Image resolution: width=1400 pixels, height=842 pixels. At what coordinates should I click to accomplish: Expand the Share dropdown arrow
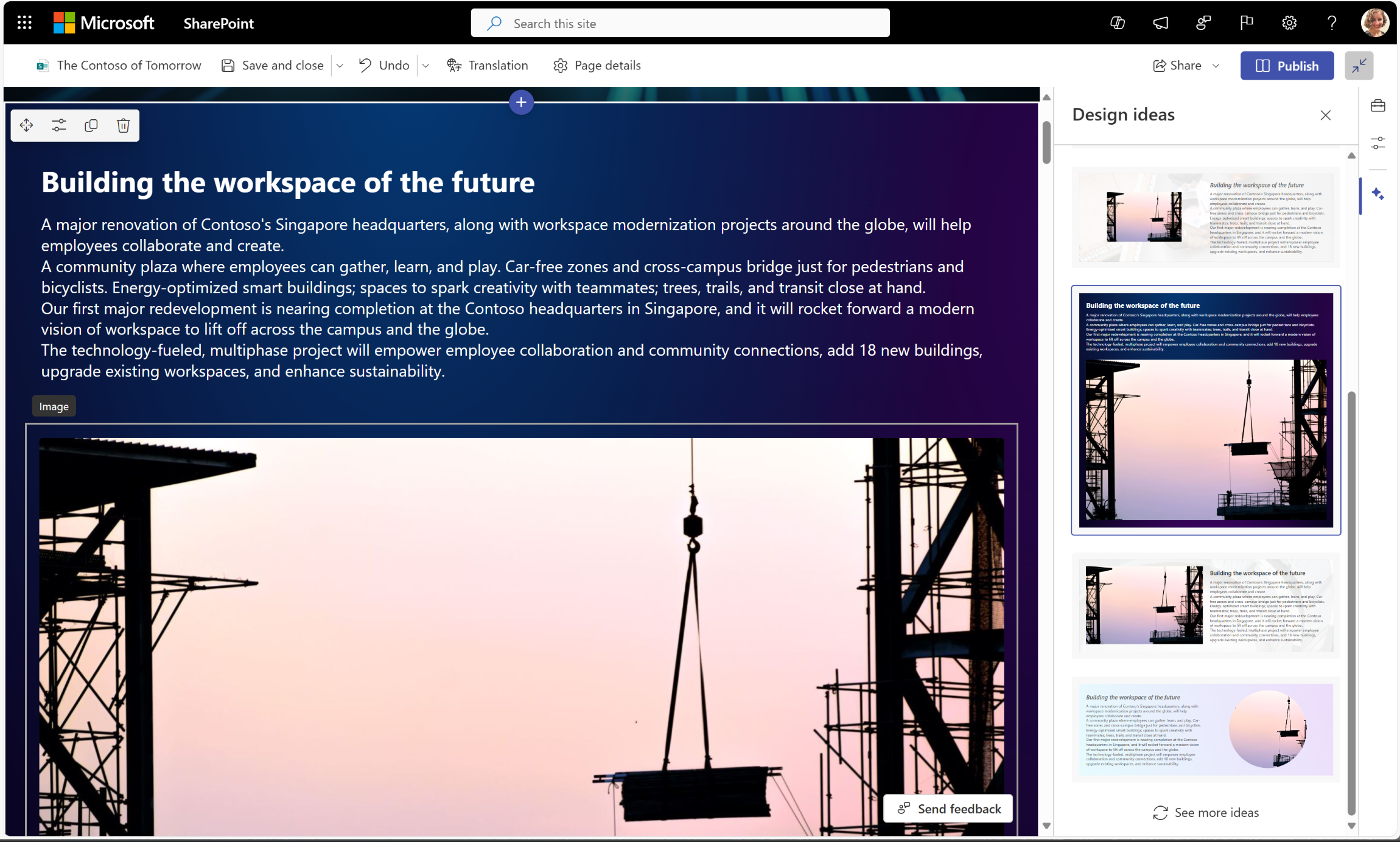pos(1218,65)
